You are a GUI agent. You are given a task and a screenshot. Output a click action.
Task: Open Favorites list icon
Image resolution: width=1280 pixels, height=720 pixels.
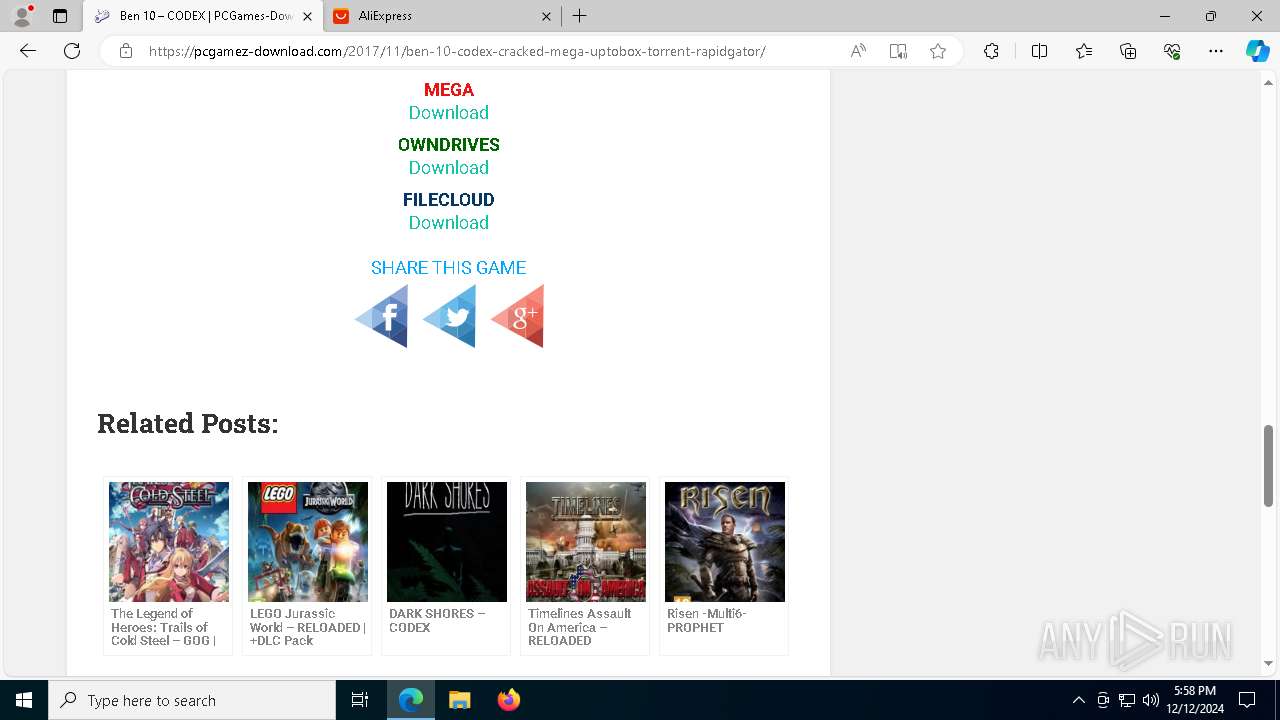pyautogui.click(x=1084, y=51)
